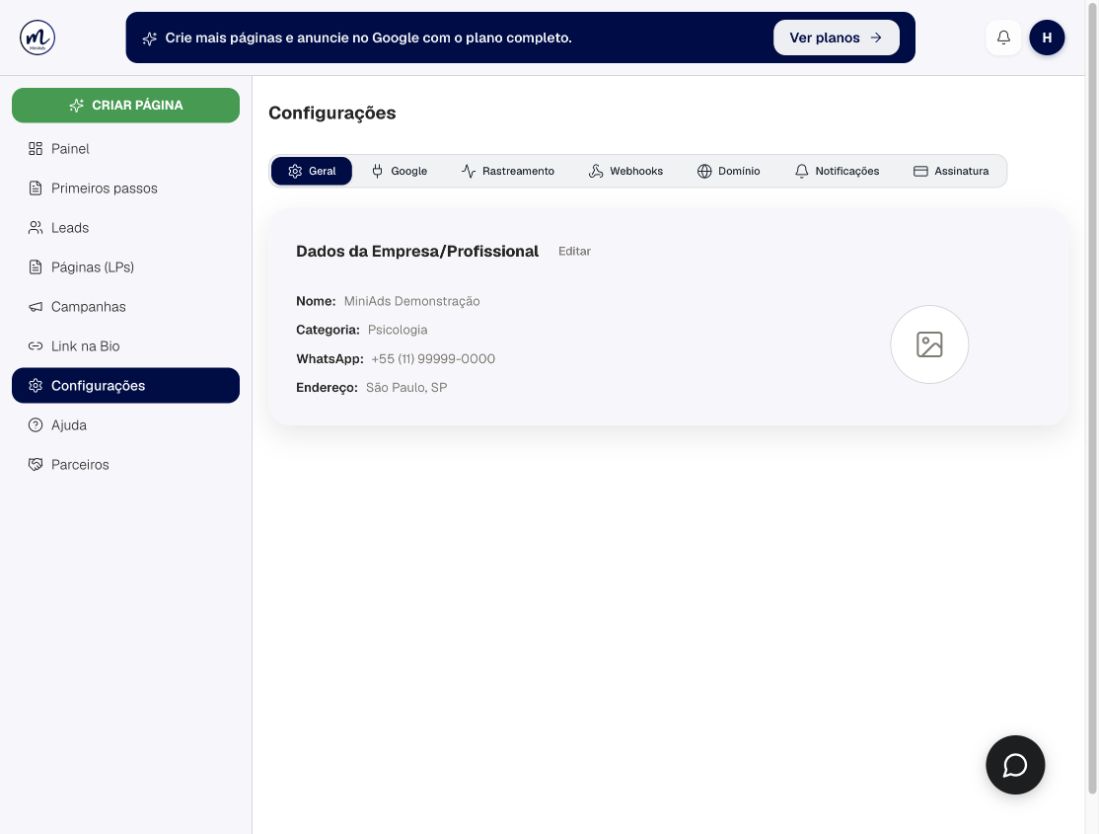This screenshot has height=834, width=1099.
Task: Click the Configurações page heading
Action: coord(332,113)
